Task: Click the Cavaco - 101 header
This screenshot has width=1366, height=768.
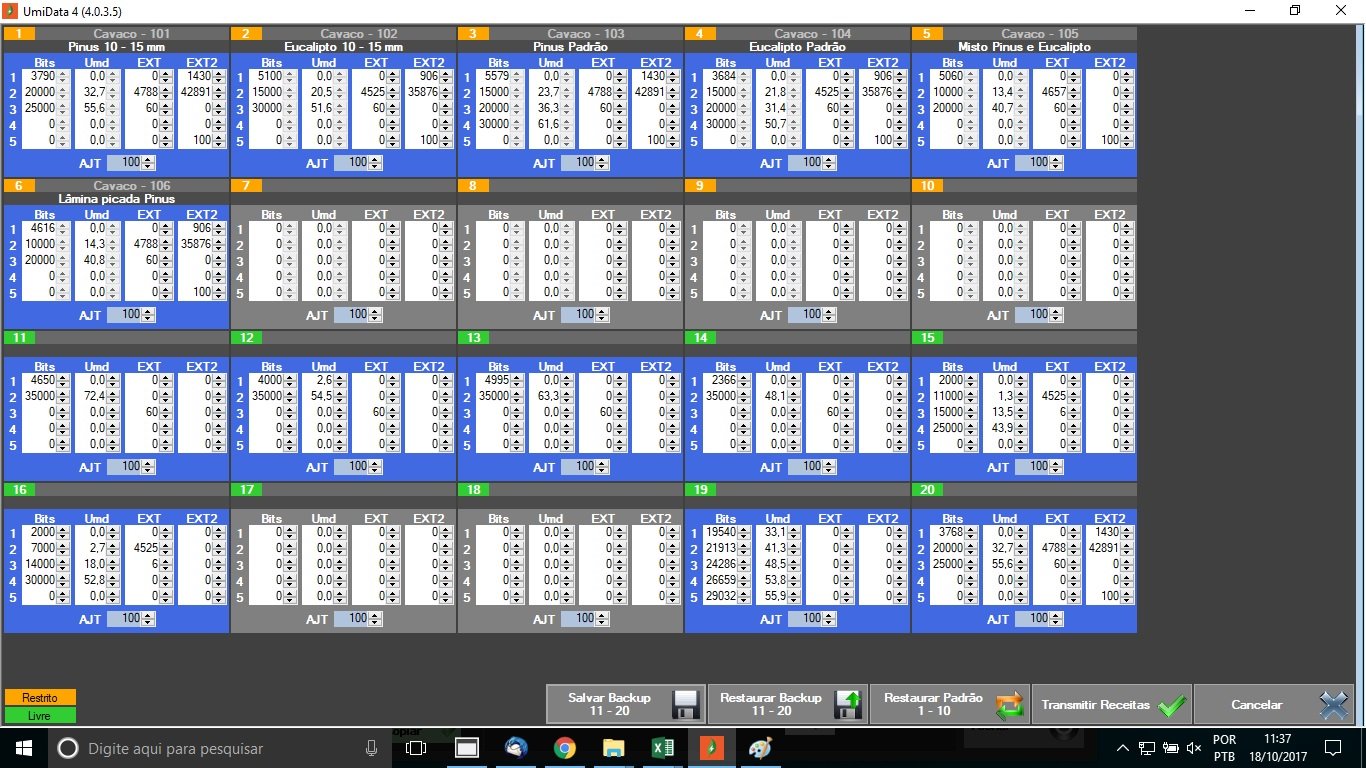Action: 132,33
